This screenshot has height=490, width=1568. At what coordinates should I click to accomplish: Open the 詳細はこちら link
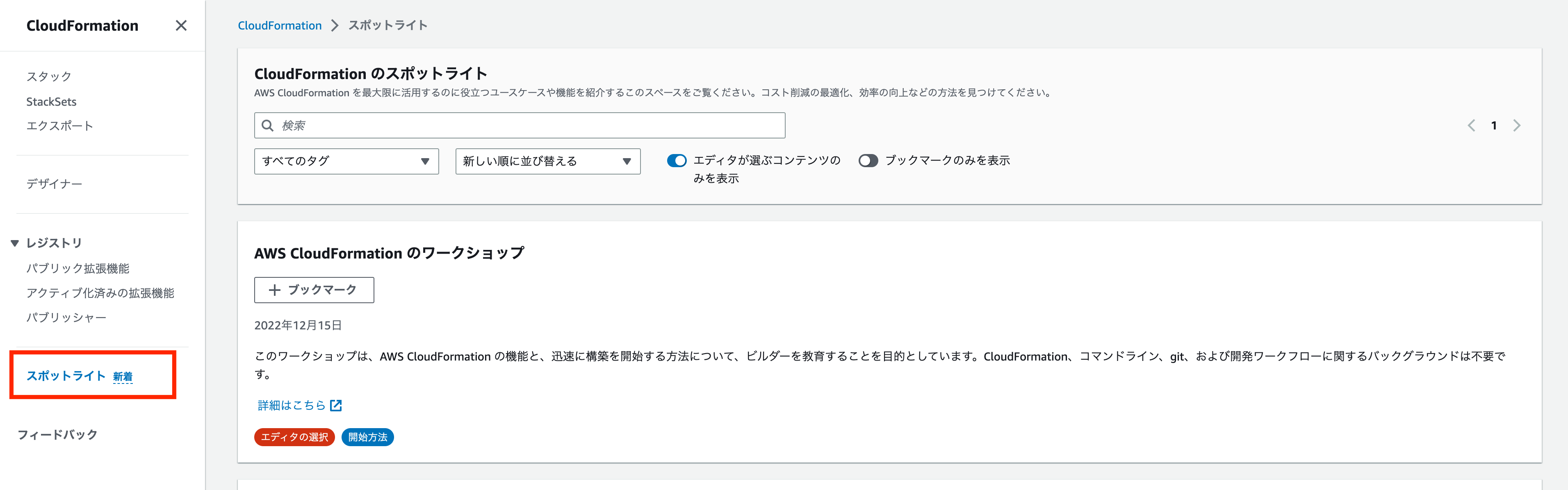tap(292, 406)
